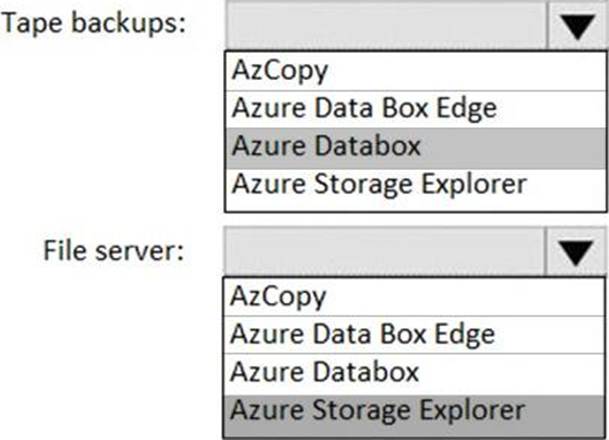Screen dimensions: 609x440
Task: Select Azure Databox for File server
Action: [x=414, y=374]
